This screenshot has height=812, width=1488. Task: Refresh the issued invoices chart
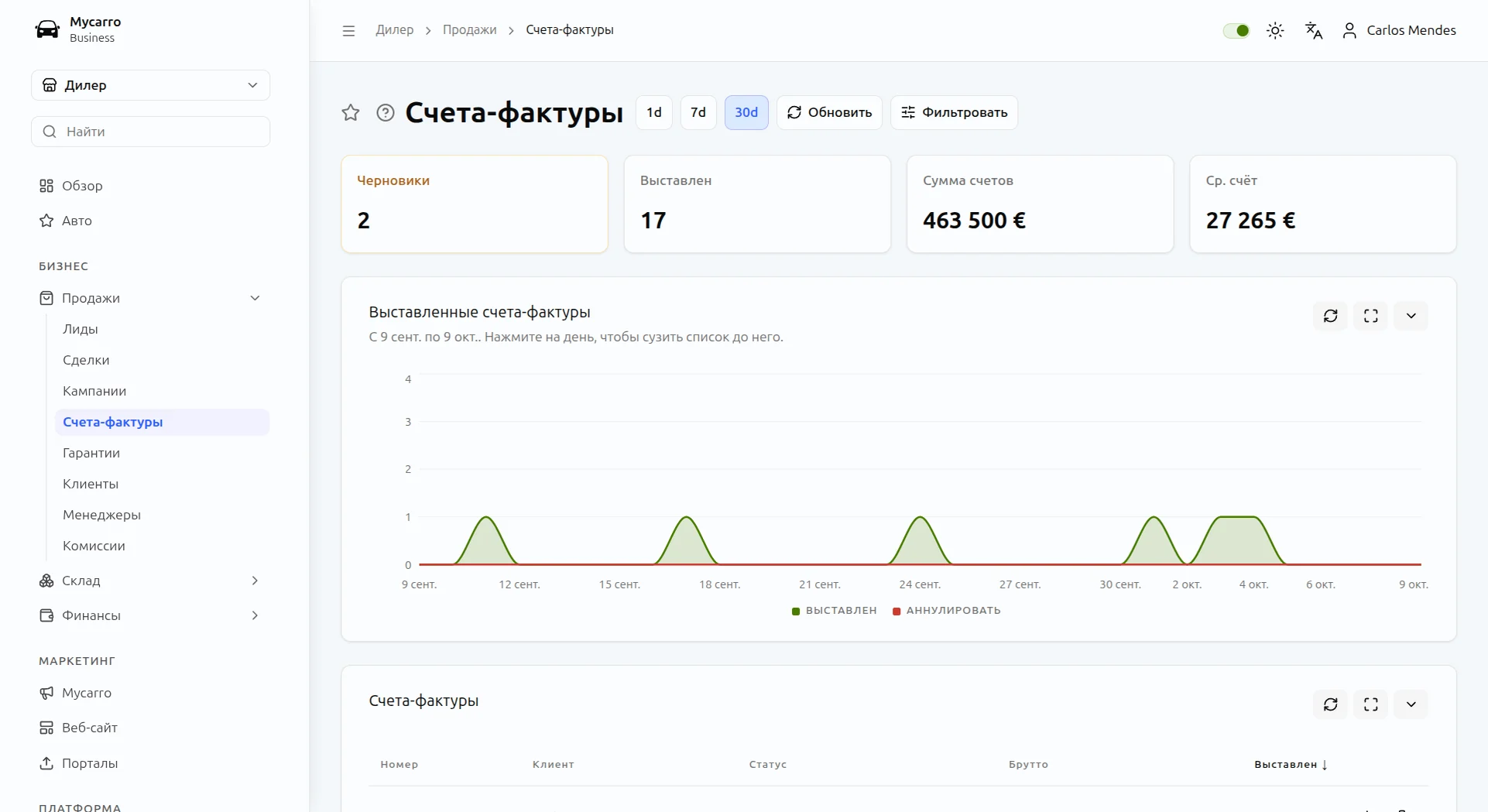(x=1331, y=316)
